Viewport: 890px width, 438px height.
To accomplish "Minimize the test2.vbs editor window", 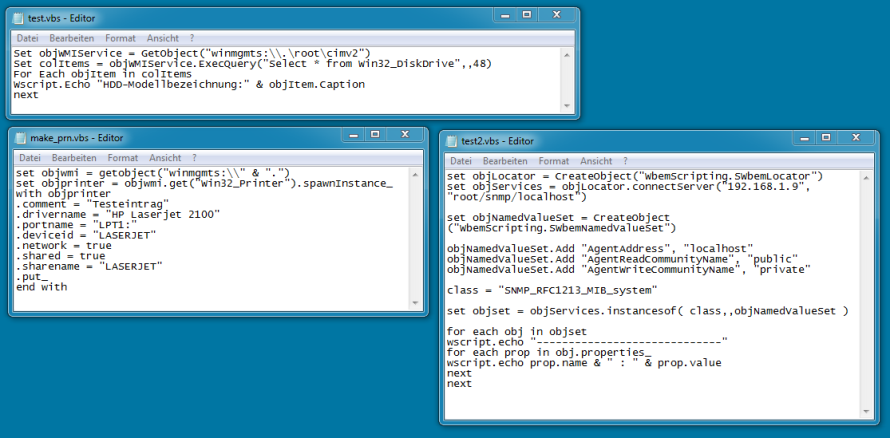I will [805, 138].
